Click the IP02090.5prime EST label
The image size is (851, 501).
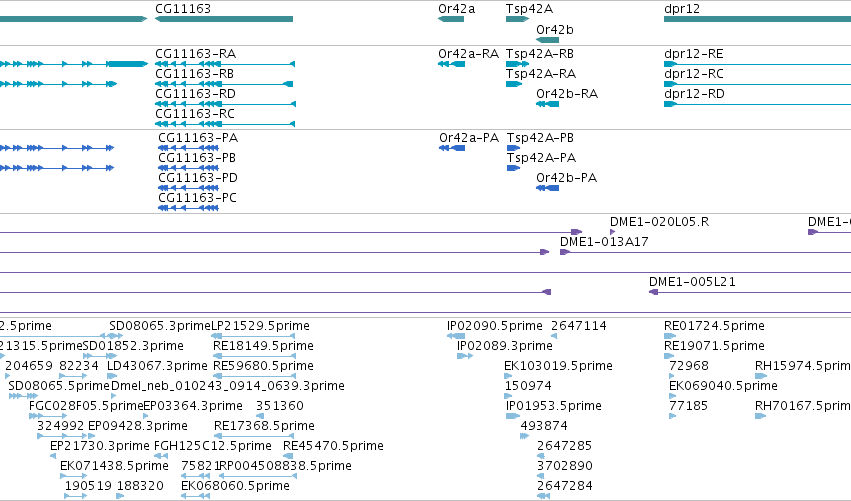point(494,326)
